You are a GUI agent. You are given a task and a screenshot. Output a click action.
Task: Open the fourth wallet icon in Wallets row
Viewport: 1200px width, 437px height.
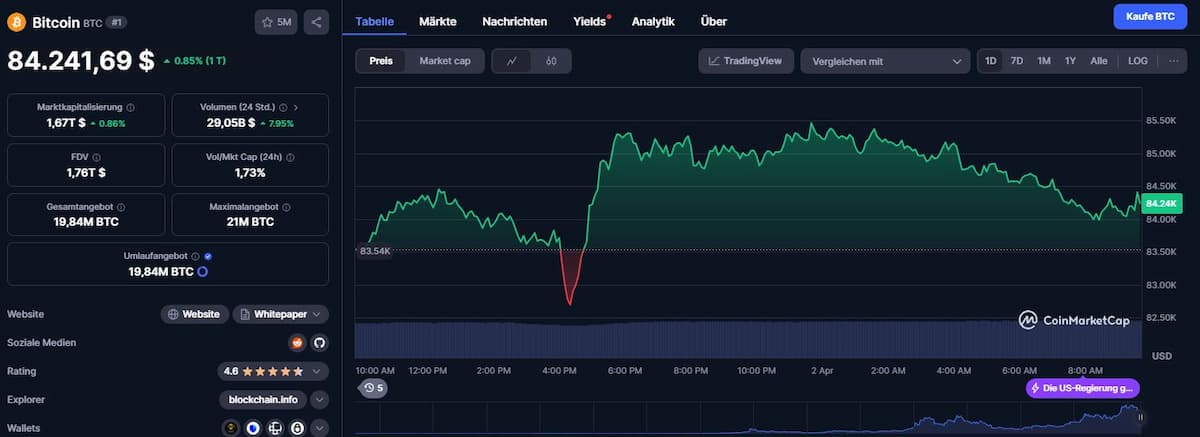pos(297,428)
